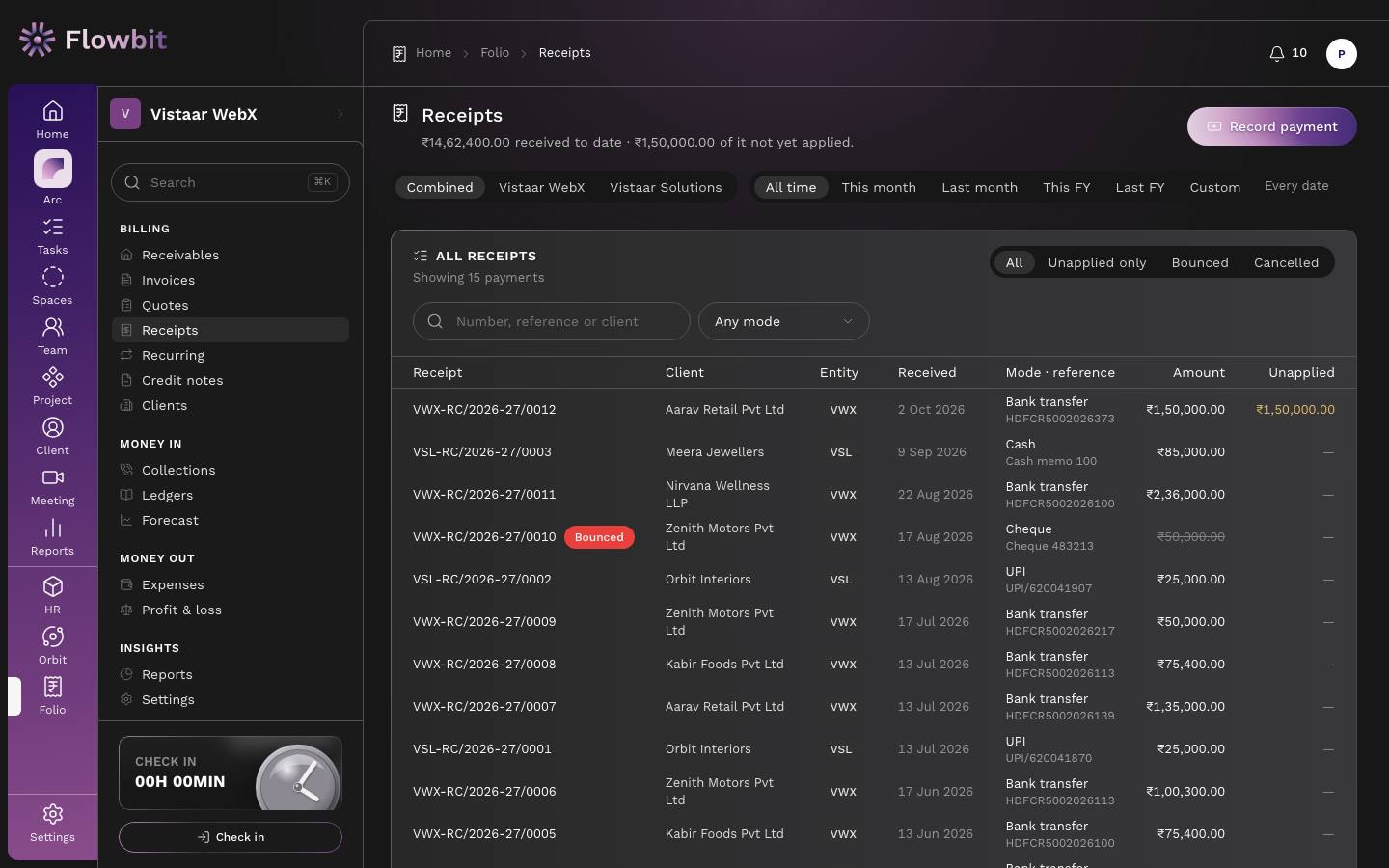Go to Folio in breadcrumb
The height and width of the screenshot is (868, 1389).
click(495, 53)
